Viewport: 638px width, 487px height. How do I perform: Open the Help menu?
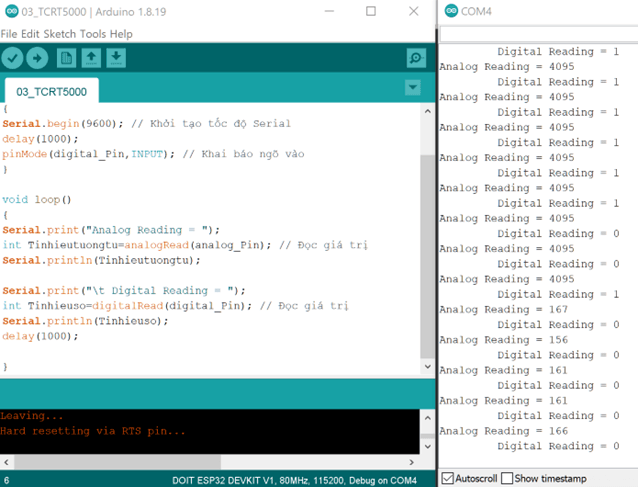(x=121, y=33)
